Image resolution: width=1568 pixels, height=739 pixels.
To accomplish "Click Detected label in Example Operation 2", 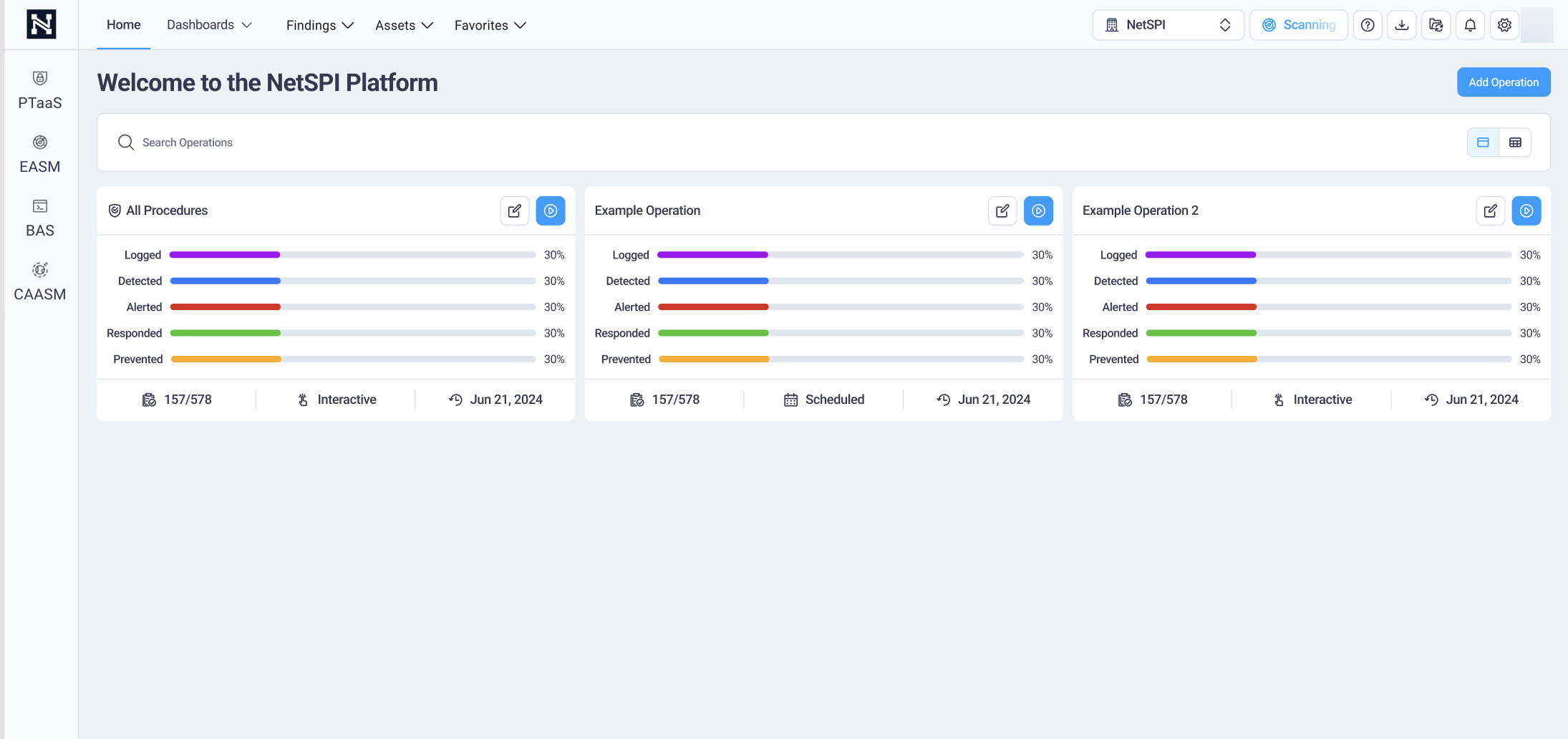I will tap(1115, 281).
